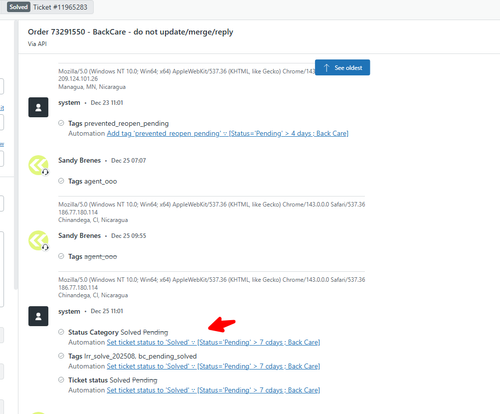Open automation link under Status Category
500x414 pixels.
click(213, 342)
